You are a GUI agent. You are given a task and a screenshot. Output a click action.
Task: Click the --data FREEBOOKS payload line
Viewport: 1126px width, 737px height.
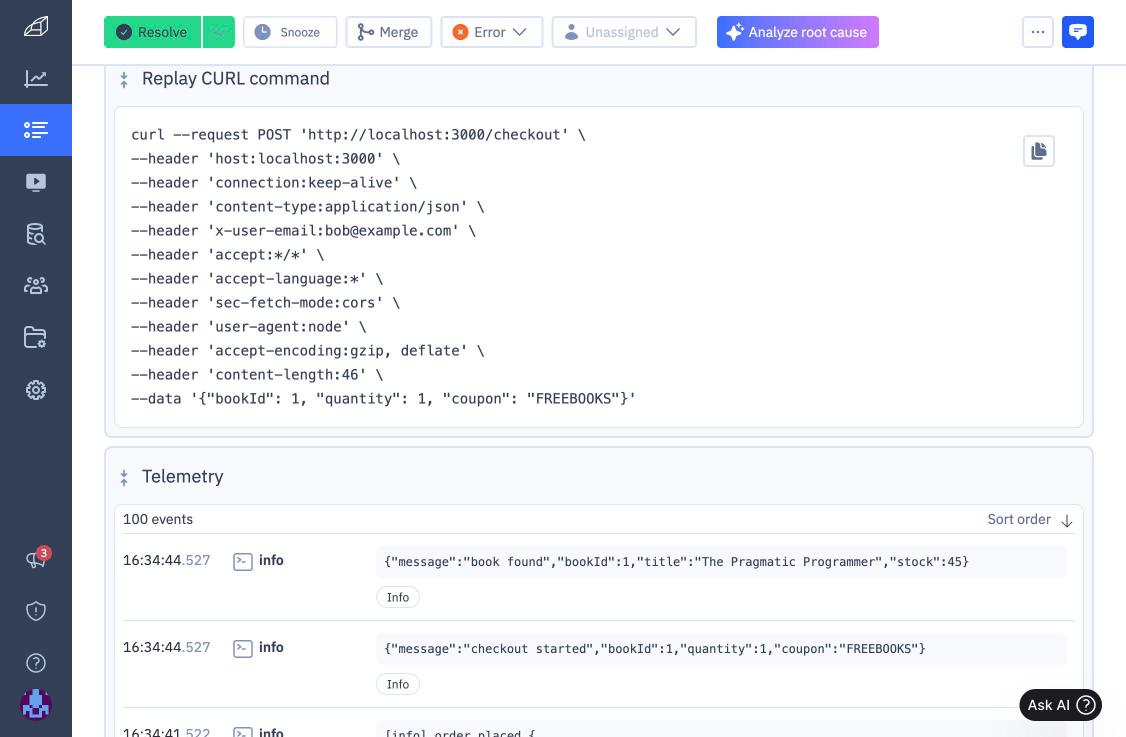tap(383, 399)
